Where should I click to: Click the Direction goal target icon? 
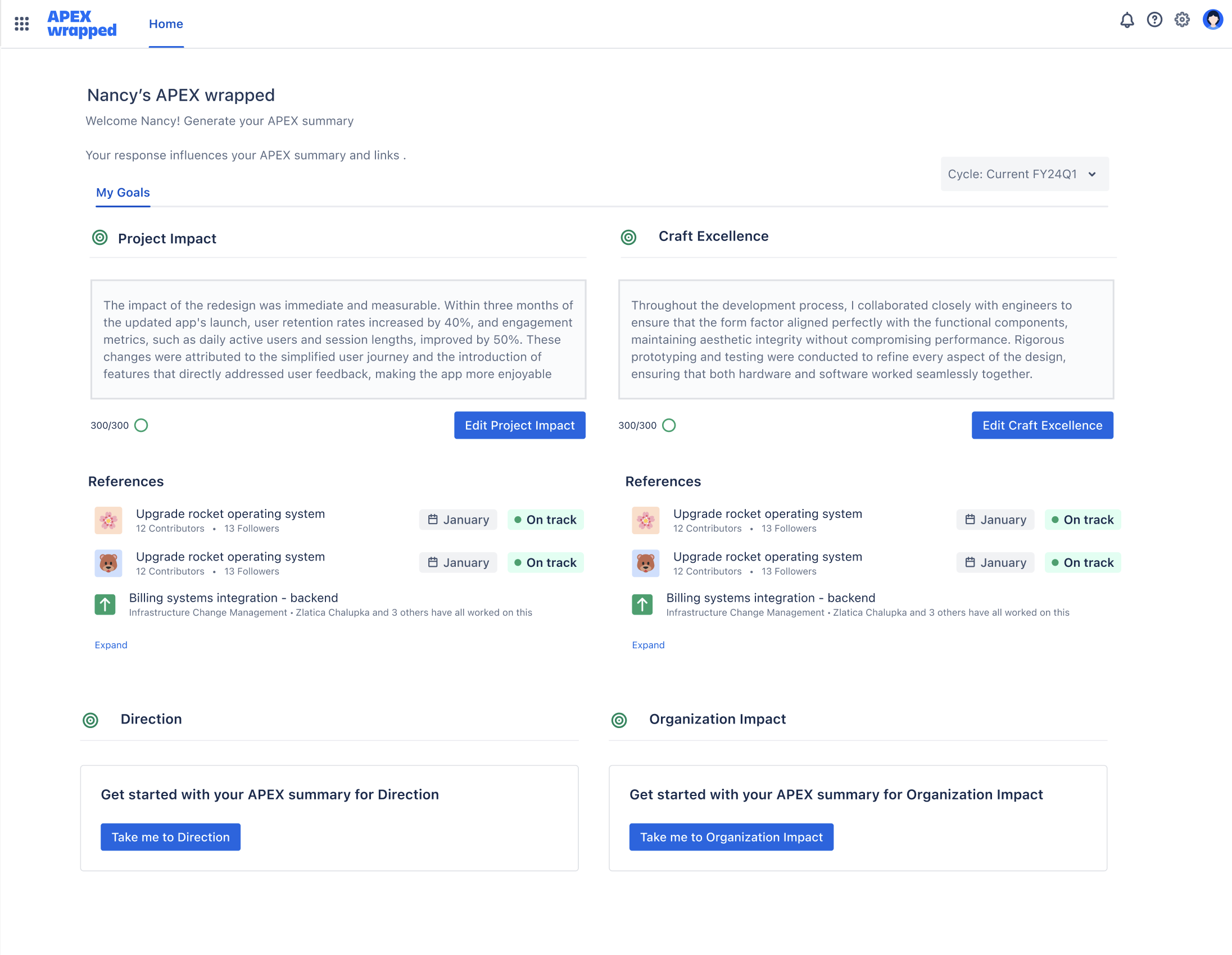pyautogui.click(x=91, y=720)
